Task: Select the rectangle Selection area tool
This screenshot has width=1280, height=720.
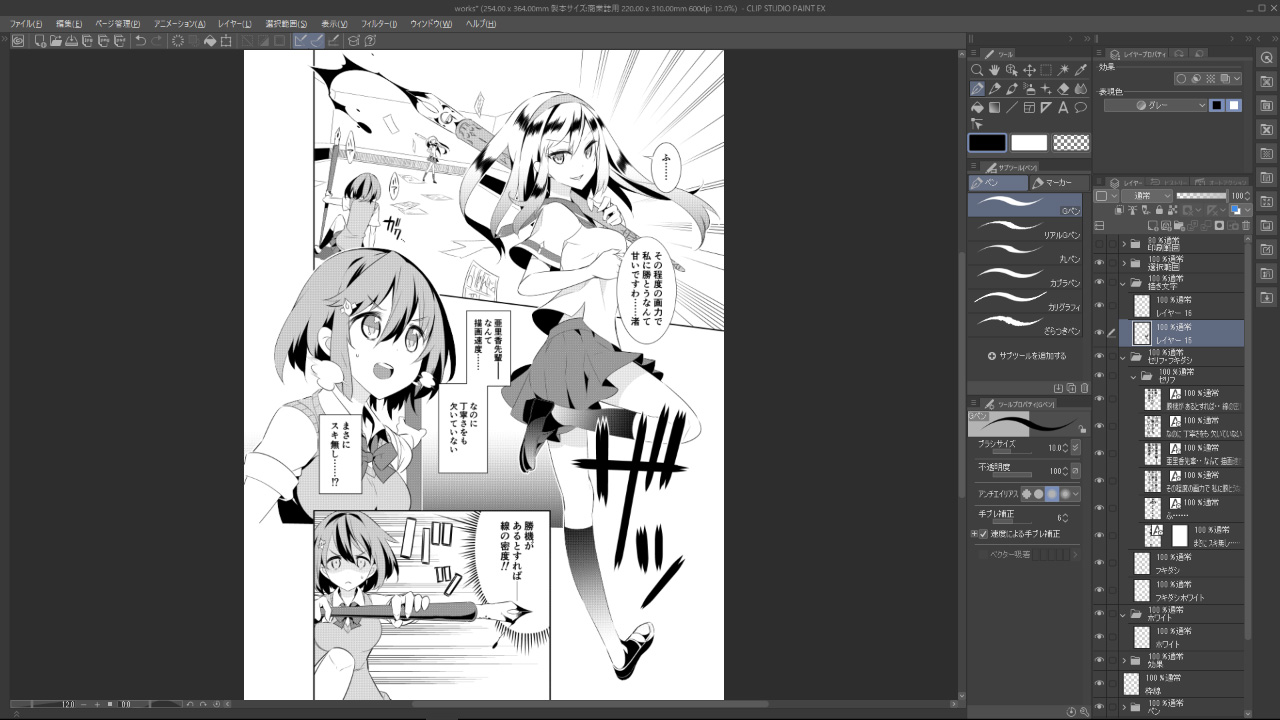Action: [1046, 70]
